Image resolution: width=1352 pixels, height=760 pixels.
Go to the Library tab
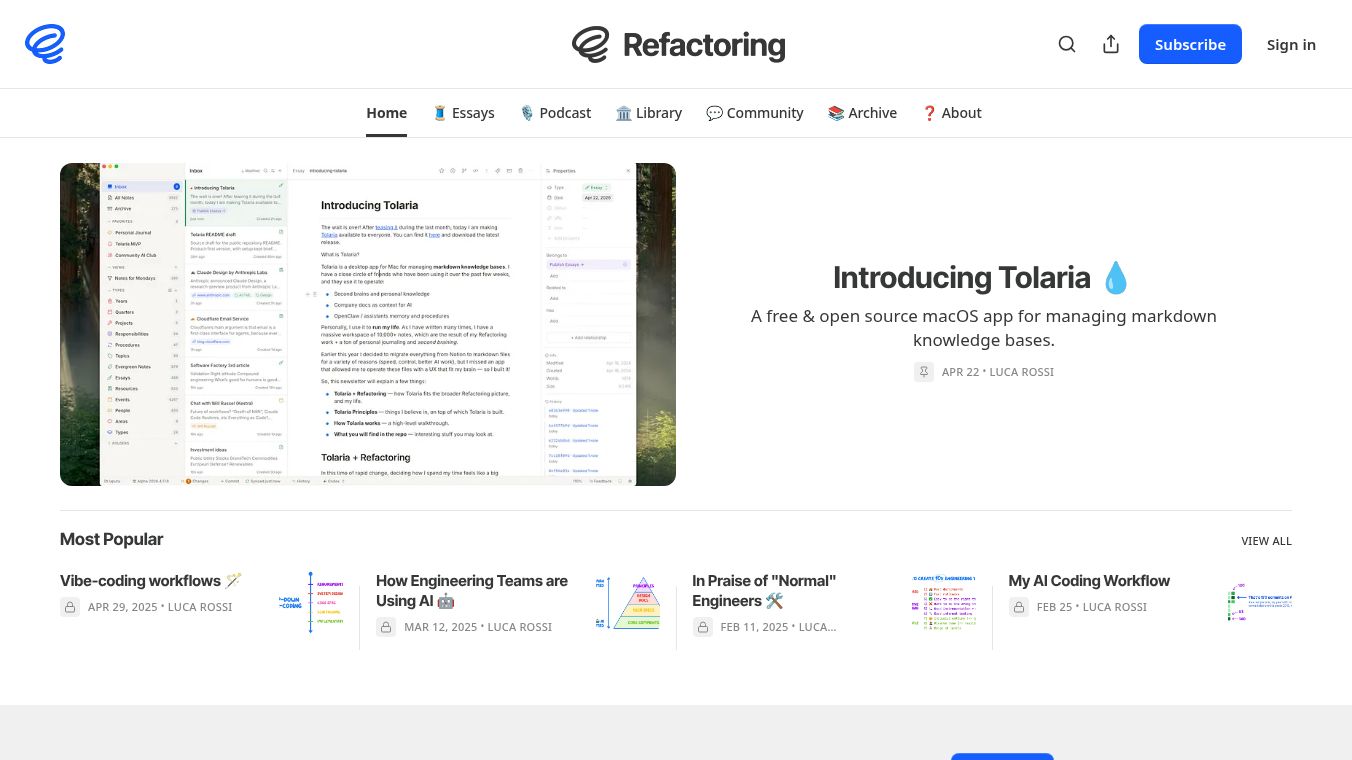[649, 113]
